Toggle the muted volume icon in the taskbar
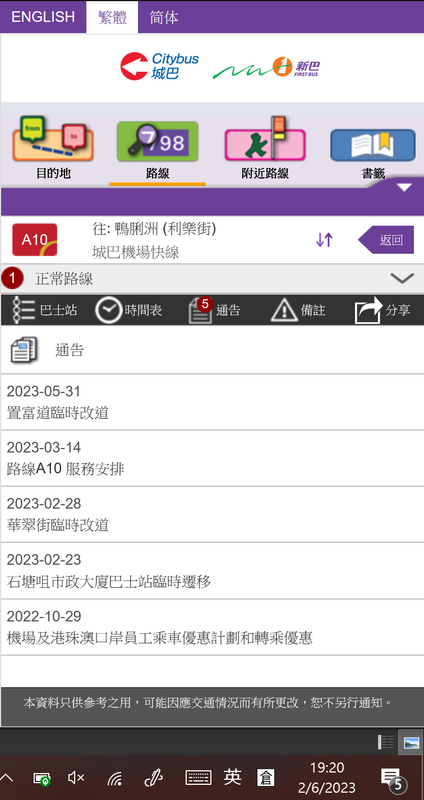The width and height of the screenshot is (424, 800). (76, 778)
